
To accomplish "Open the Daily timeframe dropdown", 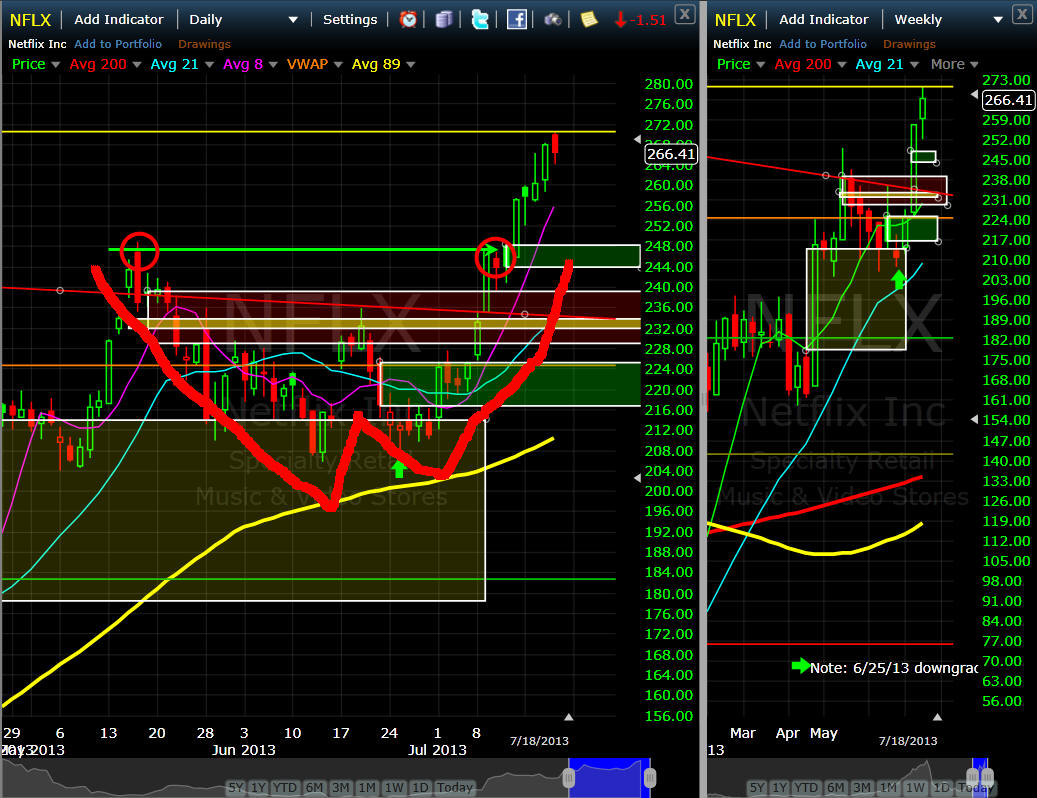I will coord(292,20).
